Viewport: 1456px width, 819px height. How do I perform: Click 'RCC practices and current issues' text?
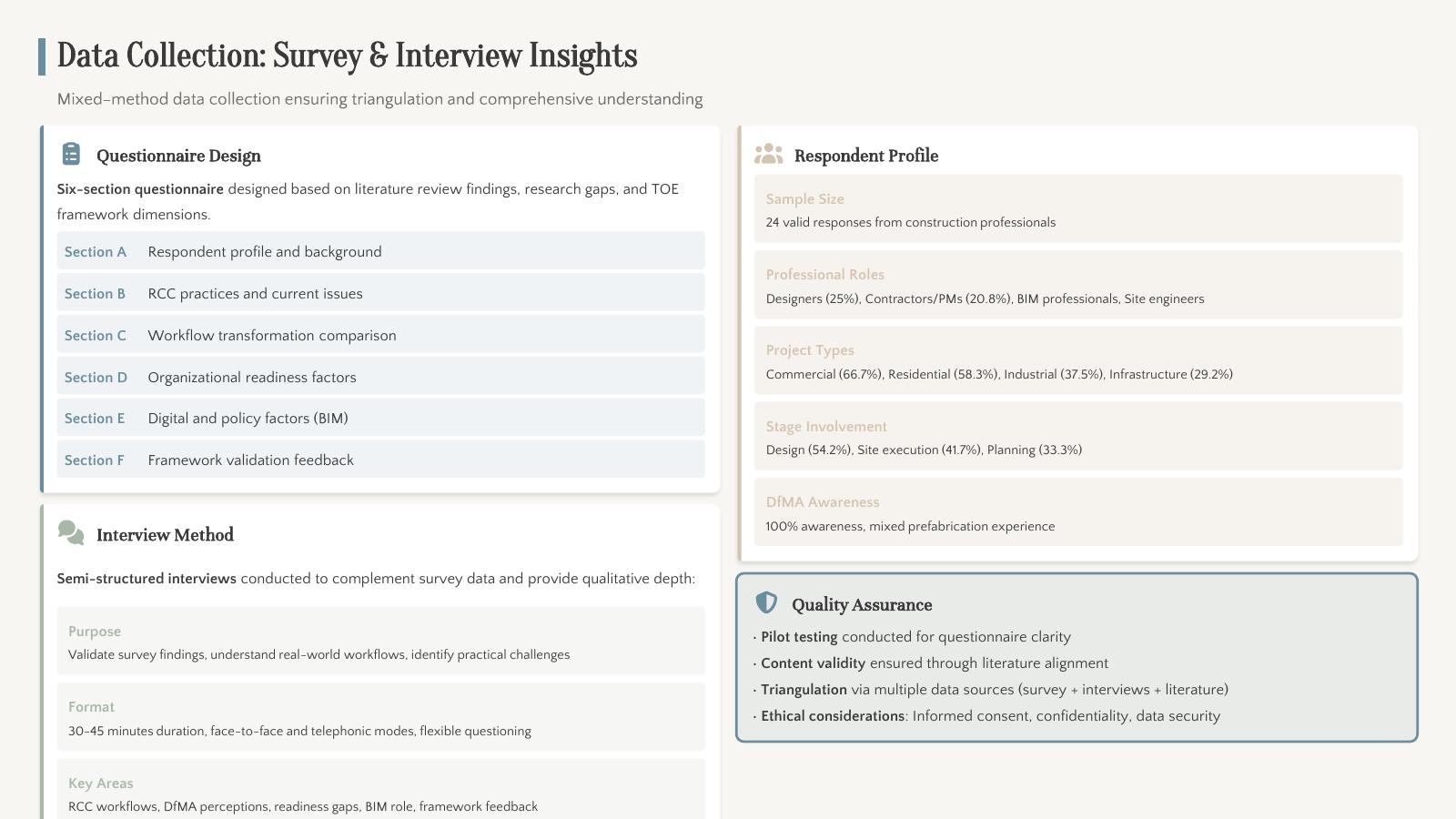click(255, 294)
